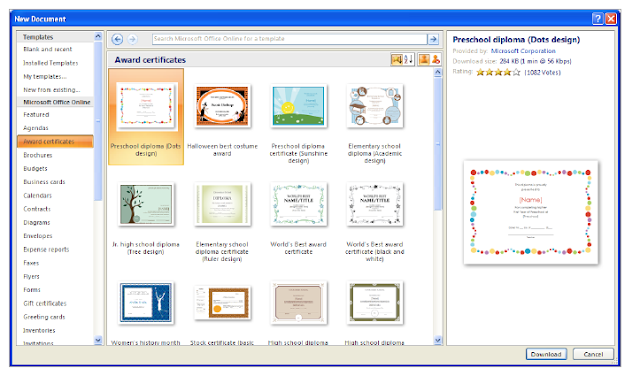
Task: Sort templates by name icon
Action: click(409, 60)
